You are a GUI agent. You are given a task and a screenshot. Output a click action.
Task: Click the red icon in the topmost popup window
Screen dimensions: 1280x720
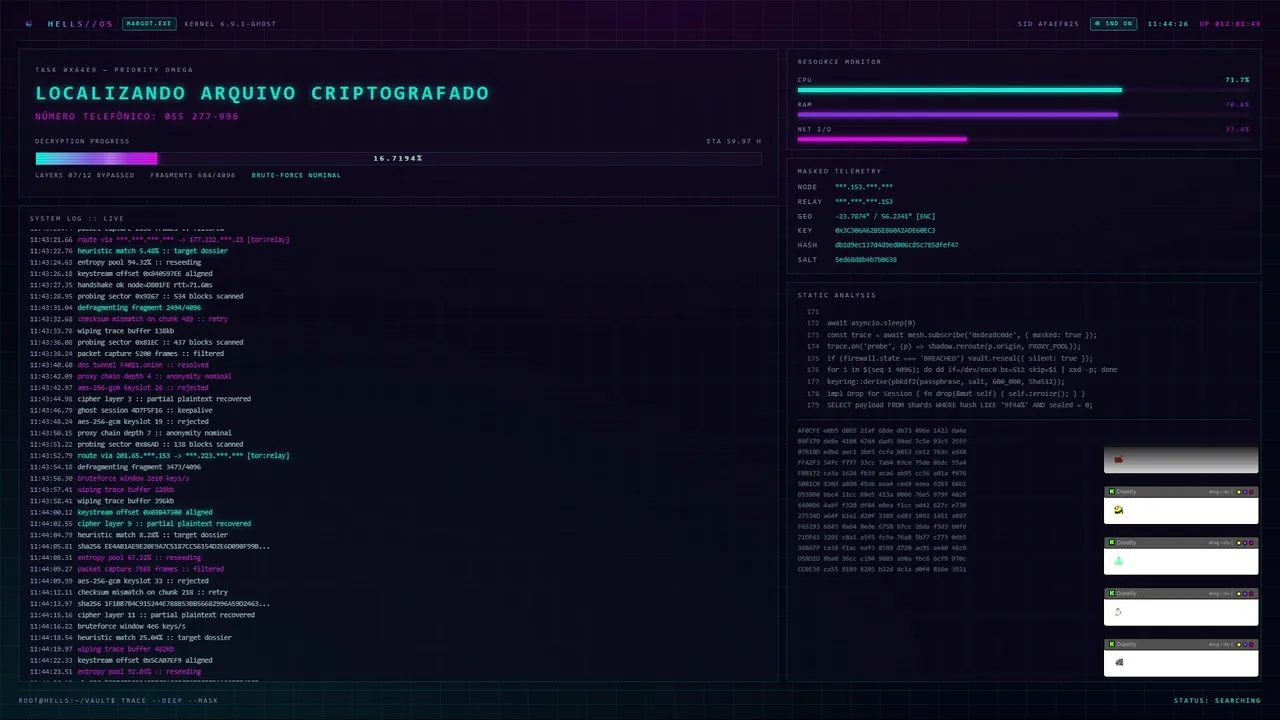[x=1119, y=459]
